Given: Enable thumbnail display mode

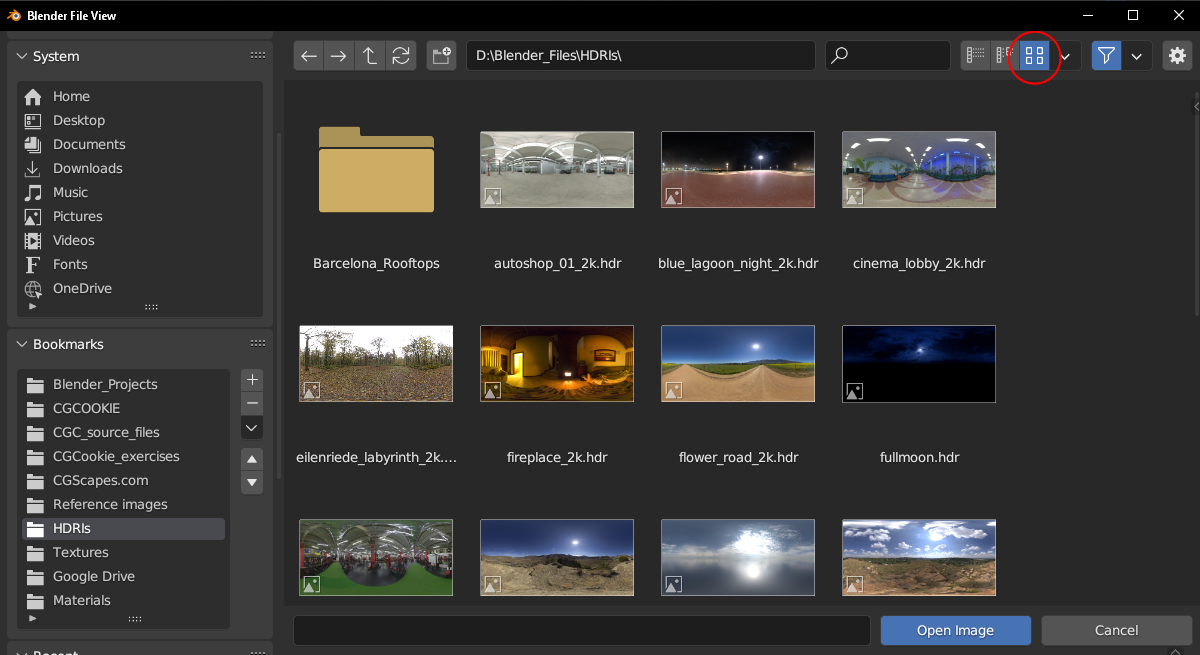Looking at the screenshot, I should (x=1035, y=56).
